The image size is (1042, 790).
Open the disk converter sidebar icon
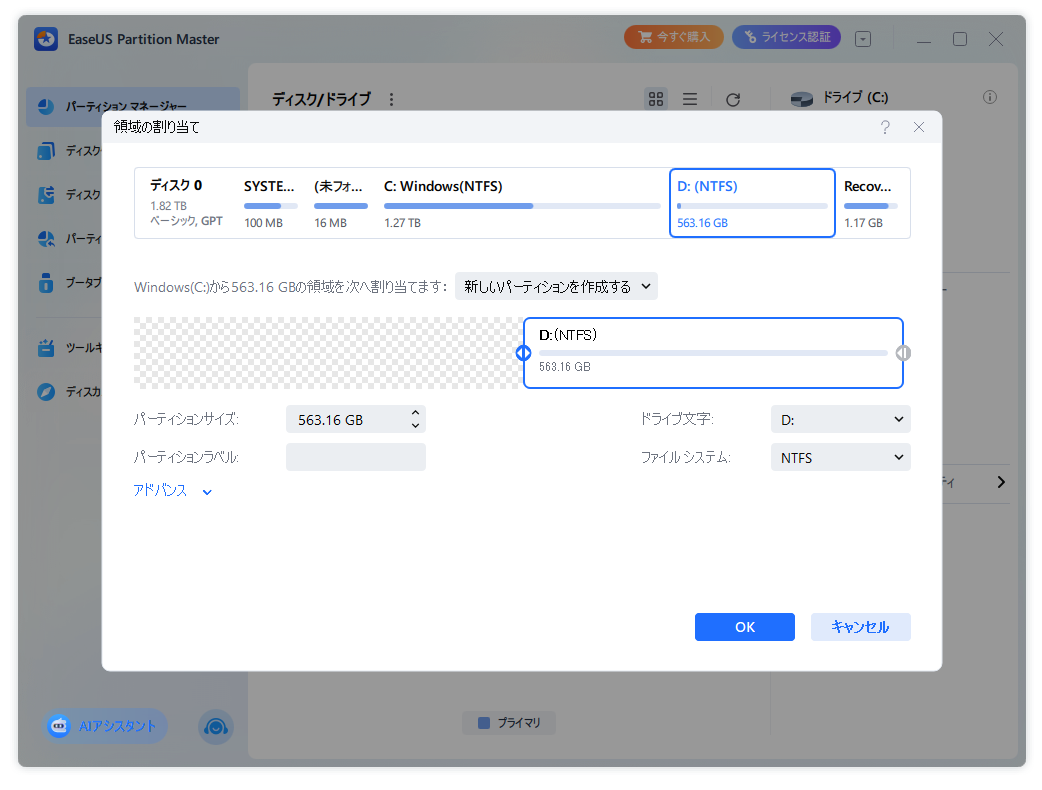[46, 195]
